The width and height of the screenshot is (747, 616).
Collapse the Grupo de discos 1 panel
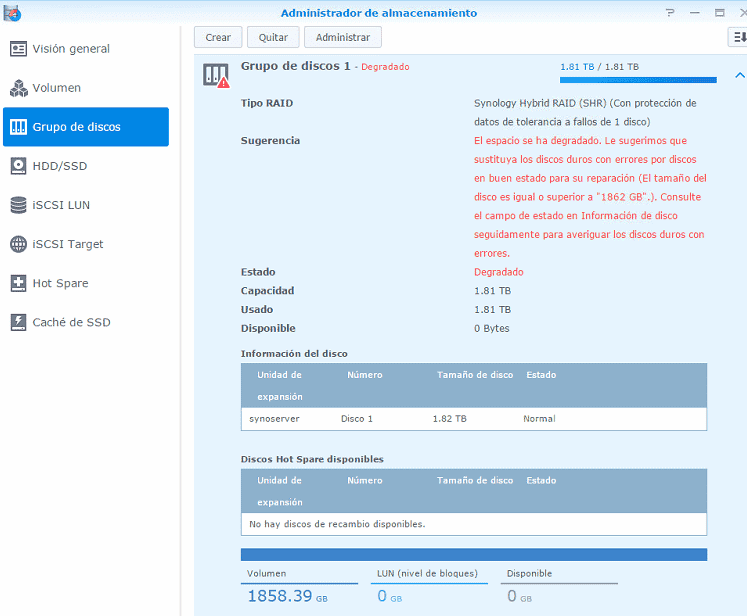[x=739, y=75]
